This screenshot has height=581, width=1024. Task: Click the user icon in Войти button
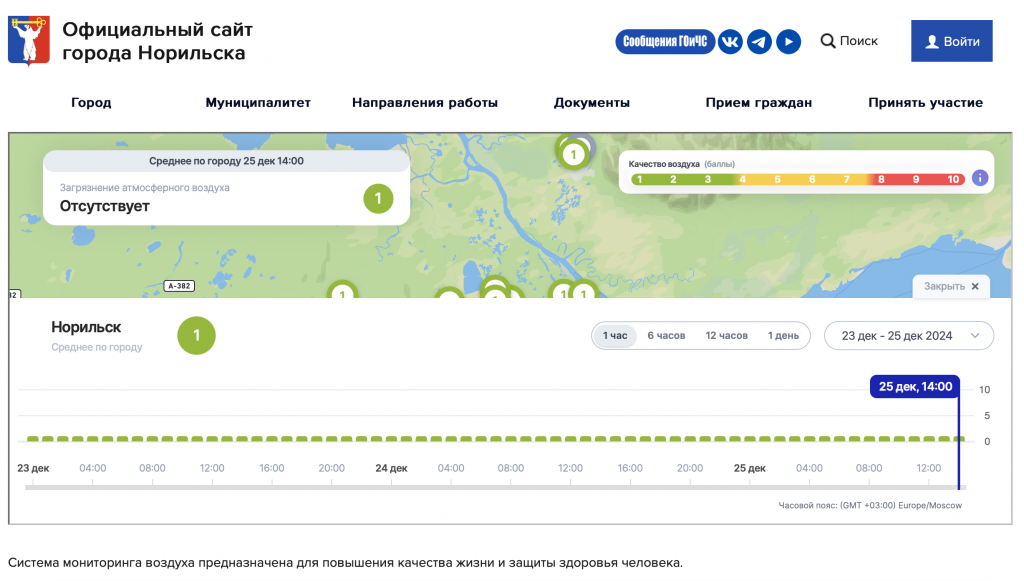[932, 42]
